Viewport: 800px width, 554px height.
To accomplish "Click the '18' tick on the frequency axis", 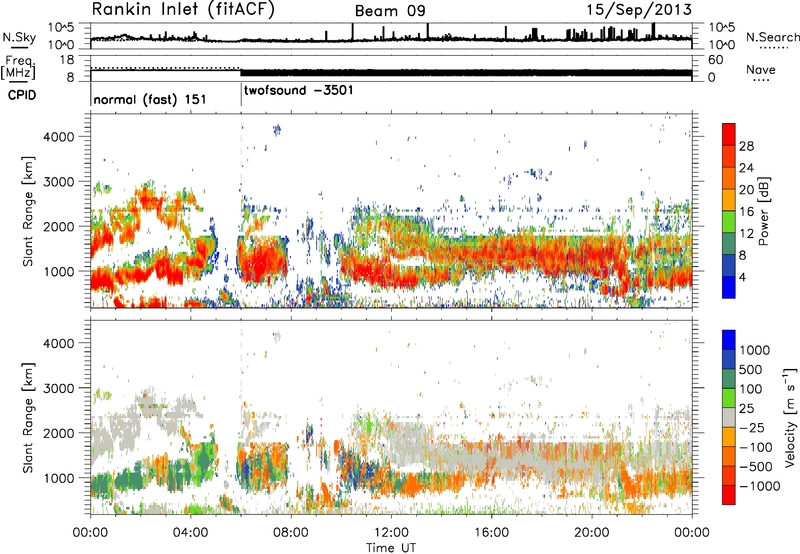I will 67,60.
